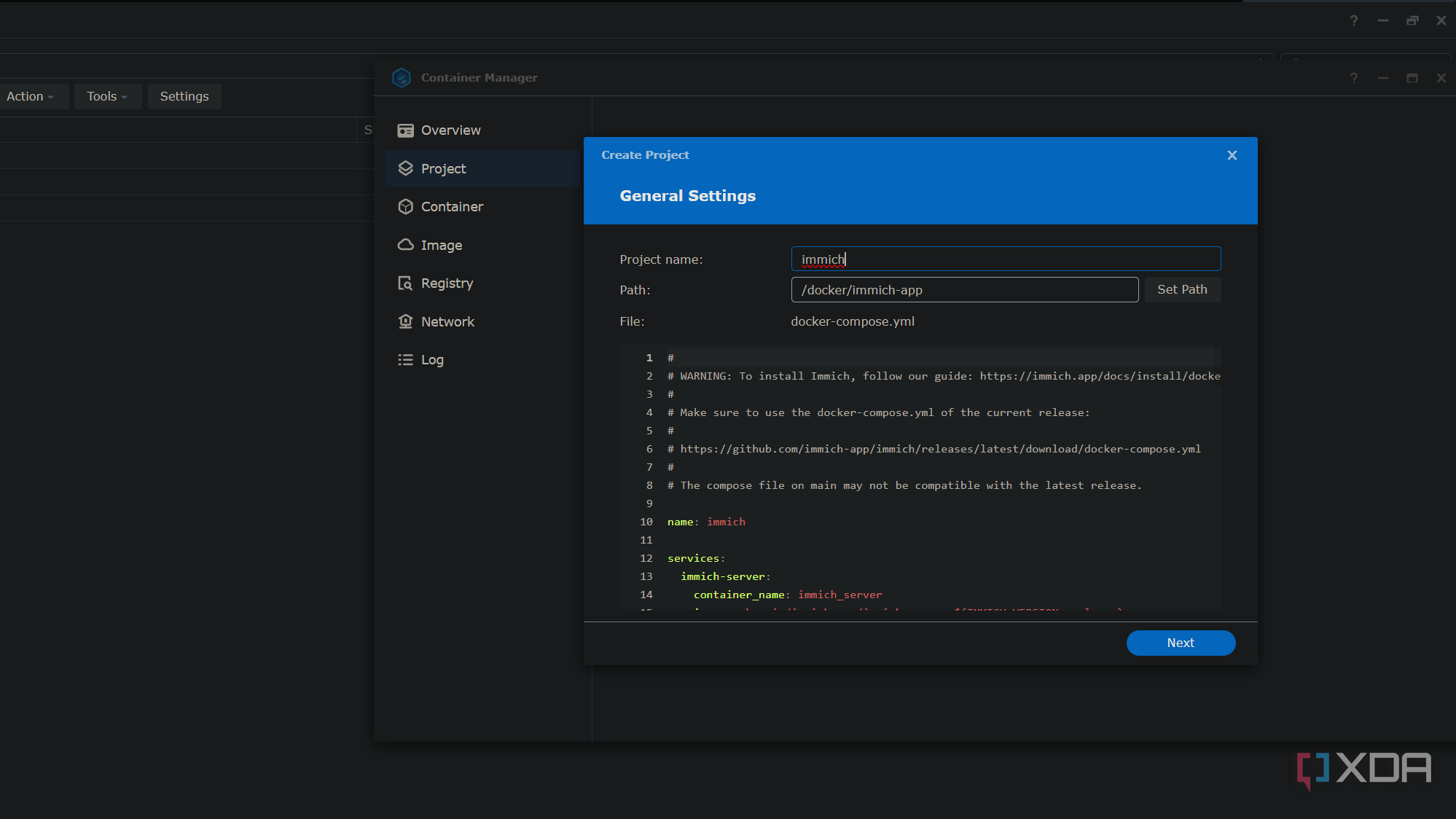This screenshot has height=819, width=1456.
Task: Open the Container cube icon
Action: 405,207
